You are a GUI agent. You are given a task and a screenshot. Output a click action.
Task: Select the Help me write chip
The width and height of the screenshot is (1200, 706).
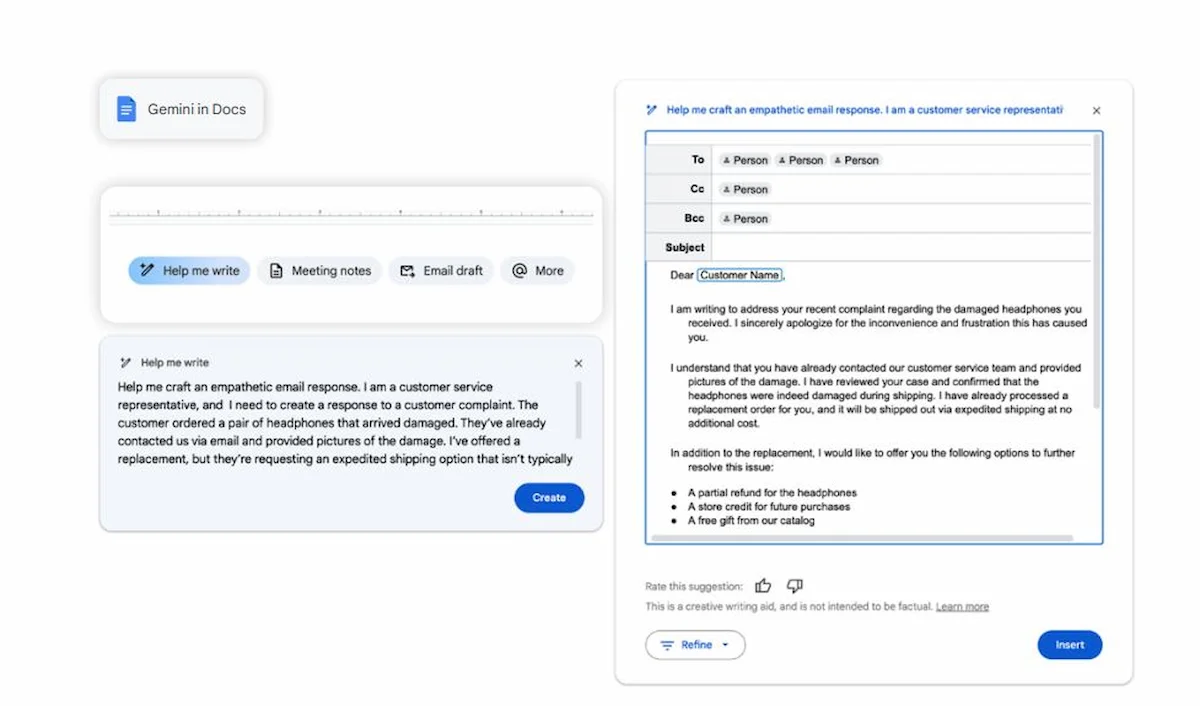click(188, 270)
